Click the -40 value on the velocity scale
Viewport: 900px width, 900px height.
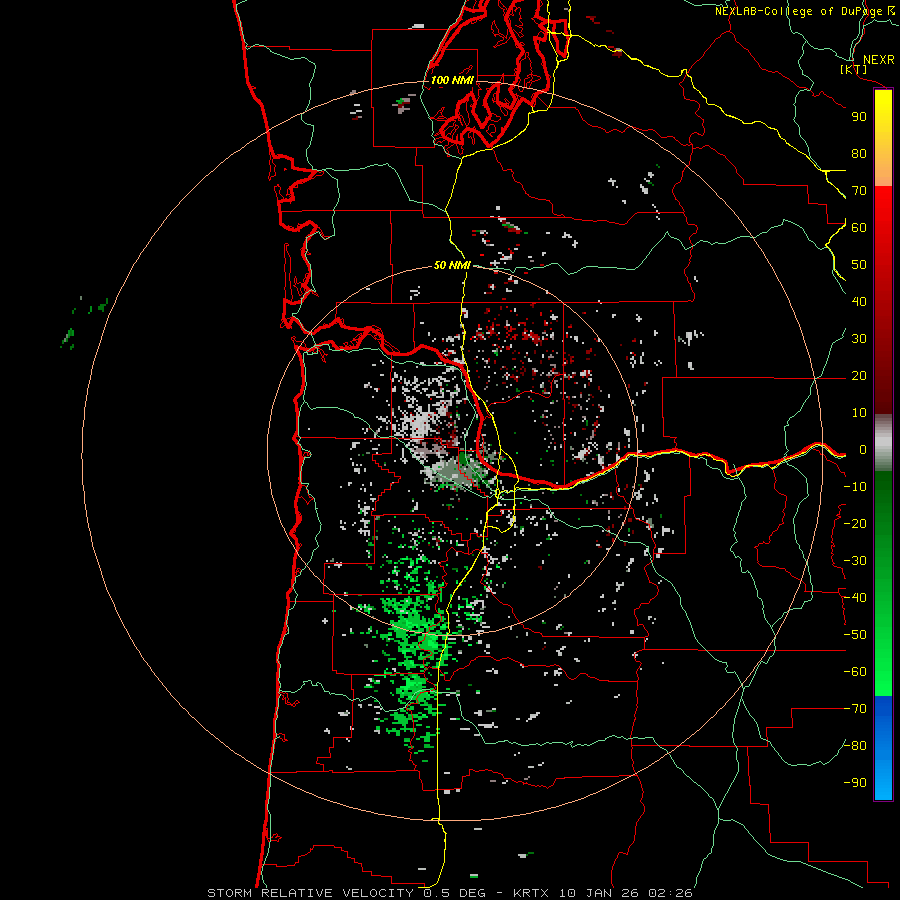855,598
